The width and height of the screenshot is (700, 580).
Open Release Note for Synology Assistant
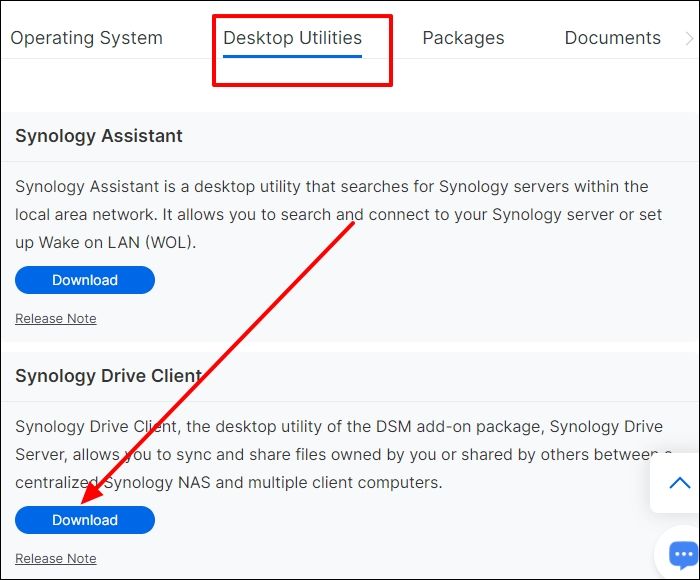tap(56, 319)
